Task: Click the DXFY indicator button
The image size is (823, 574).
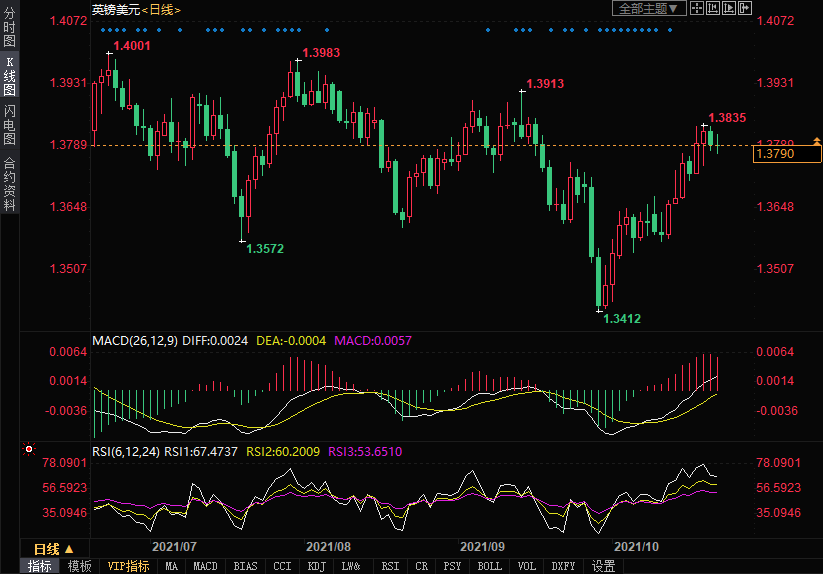Action: point(563,566)
